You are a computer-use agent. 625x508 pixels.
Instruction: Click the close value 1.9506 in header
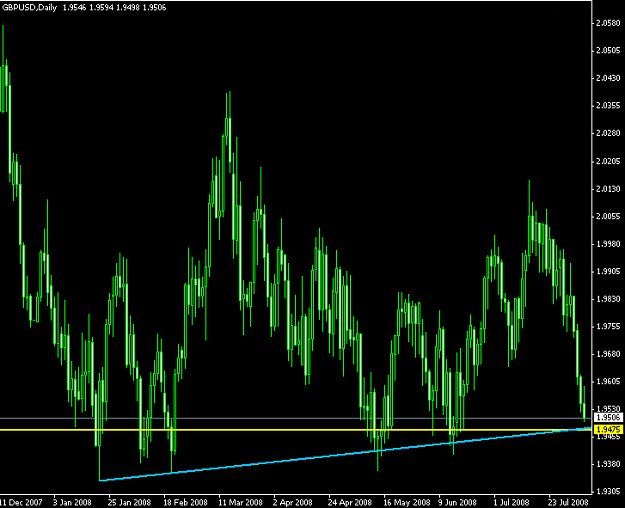[x=154, y=8]
